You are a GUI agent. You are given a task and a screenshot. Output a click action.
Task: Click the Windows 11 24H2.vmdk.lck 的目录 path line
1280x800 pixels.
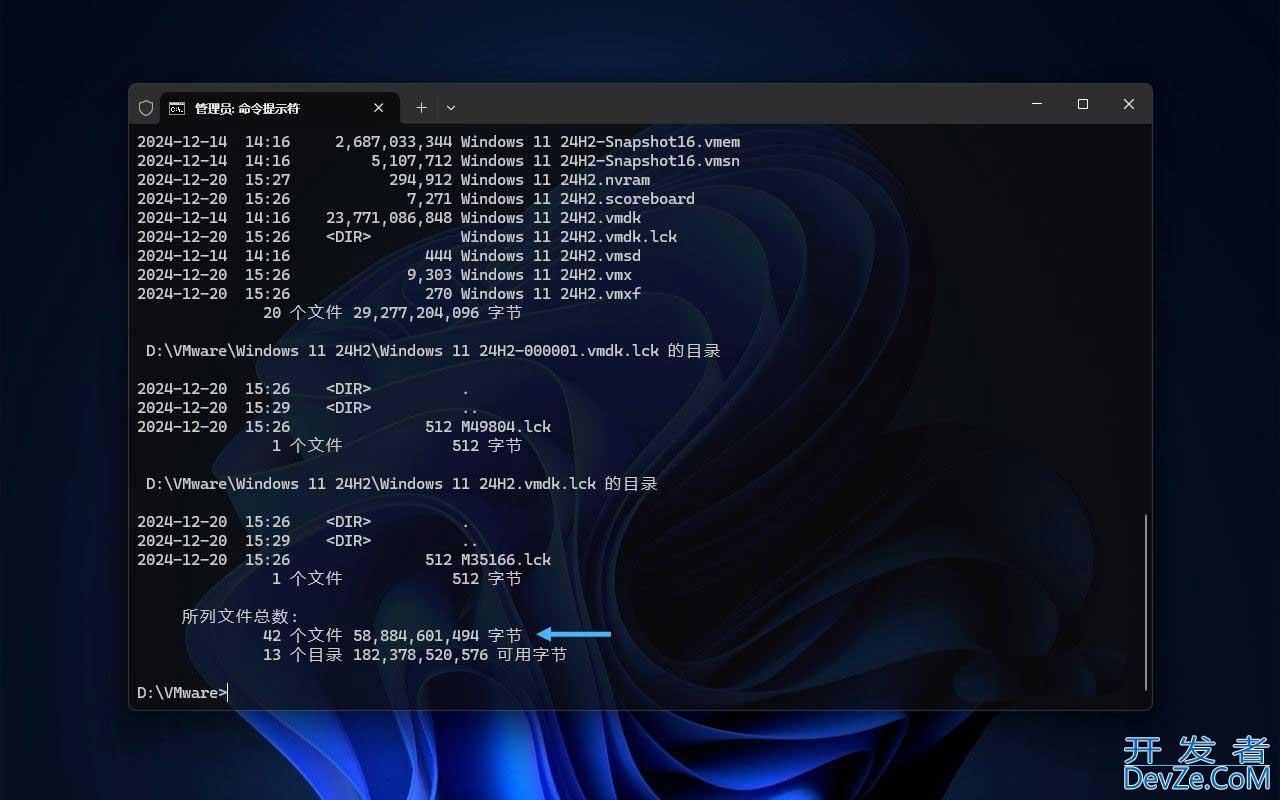[402, 484]
